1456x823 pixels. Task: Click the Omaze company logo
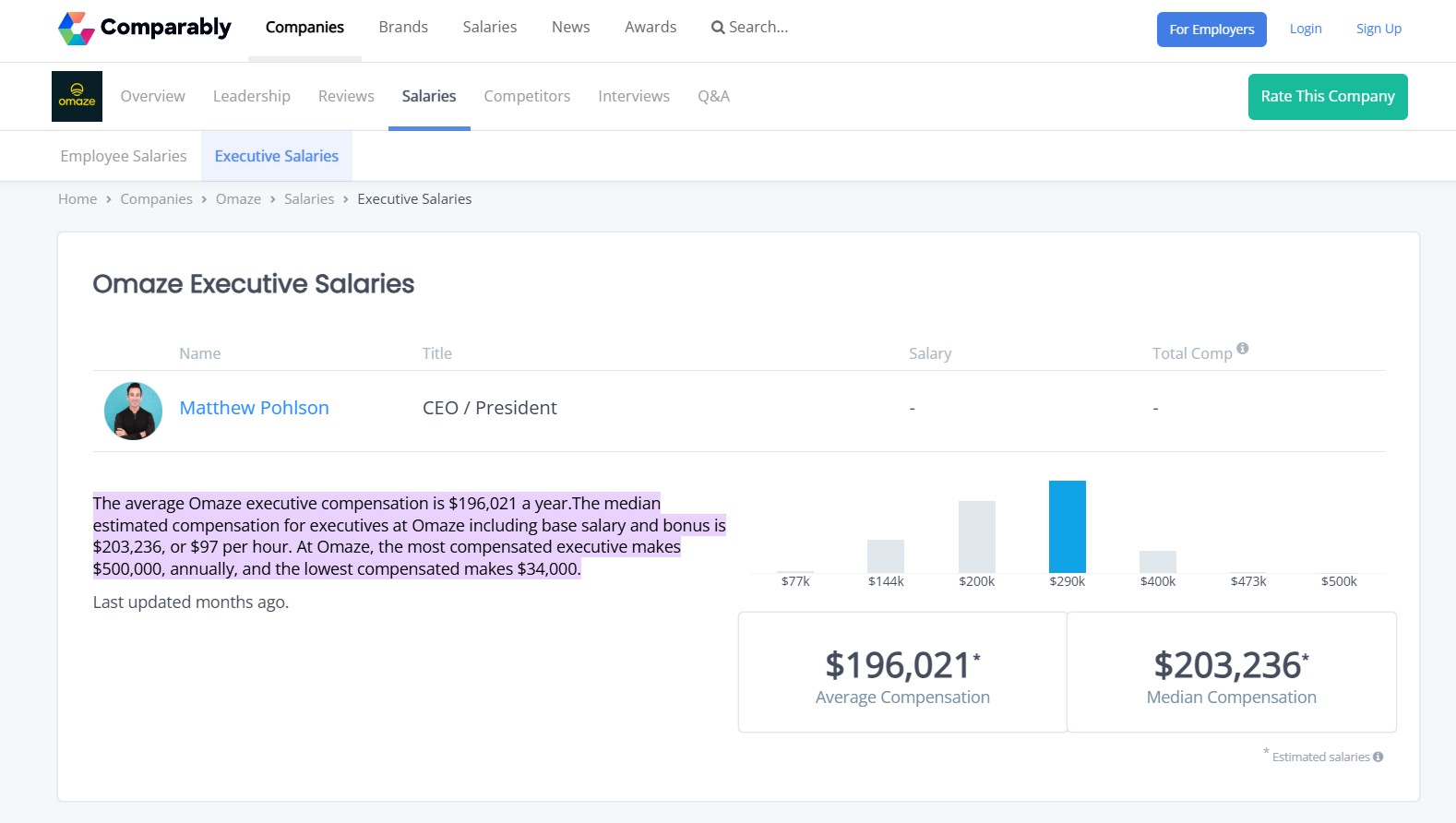[77, 97]
